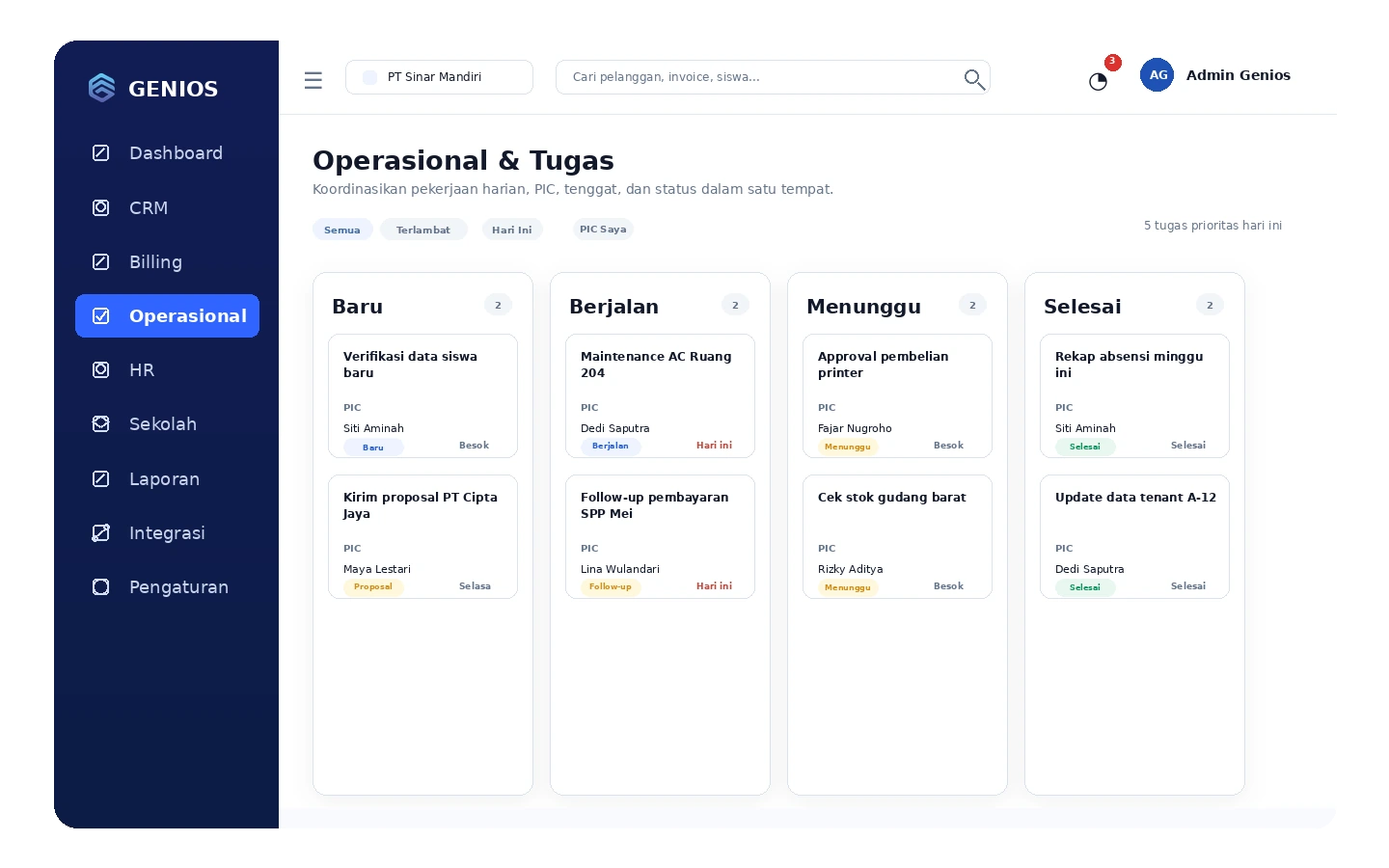Click the CRM sidebar icon

click(x=100, y=207)
